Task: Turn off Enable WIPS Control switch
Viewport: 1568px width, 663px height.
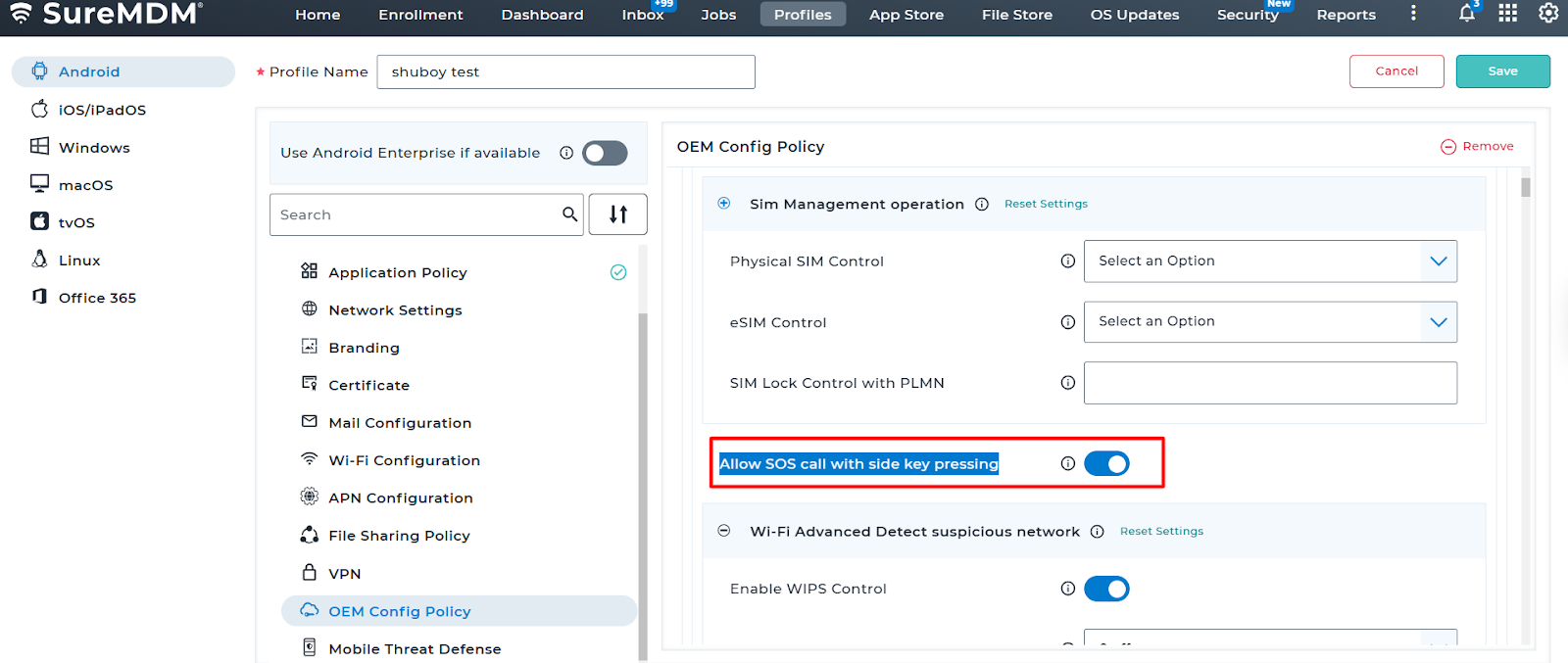Action: (1106, 589)
